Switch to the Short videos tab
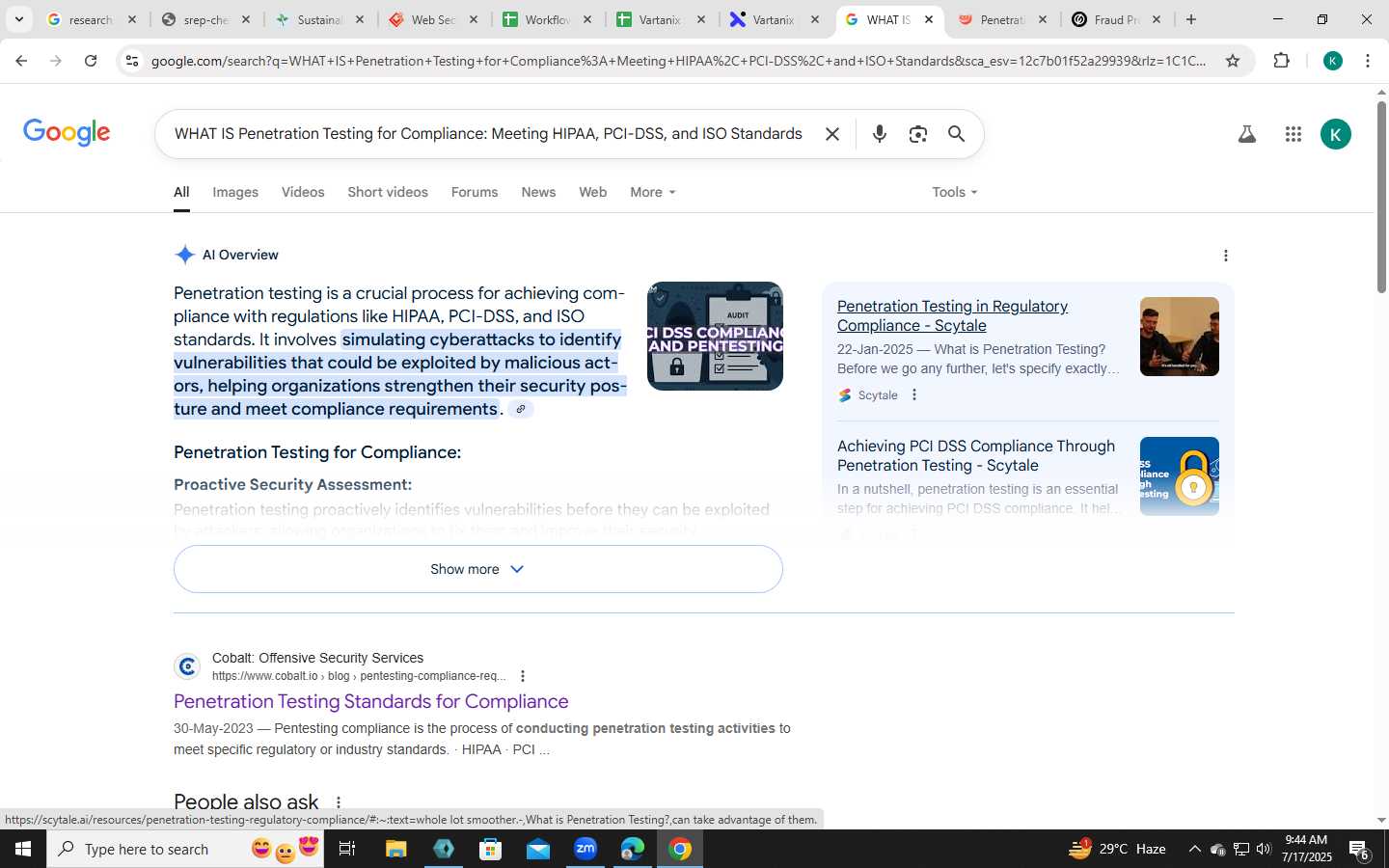 388,192
